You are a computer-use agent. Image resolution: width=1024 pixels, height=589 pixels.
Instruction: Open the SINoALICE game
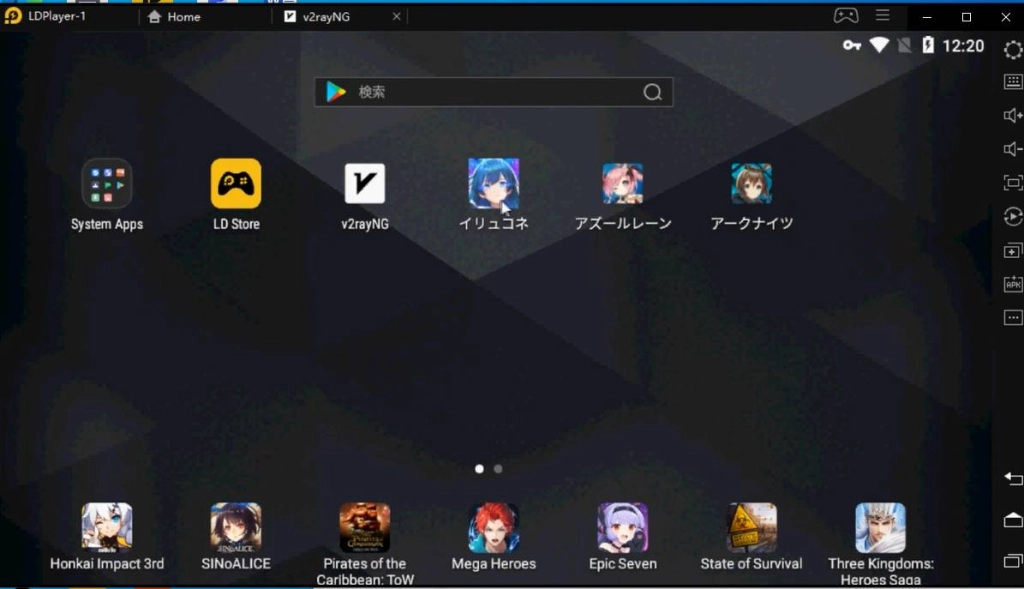(x=236, y=528)
